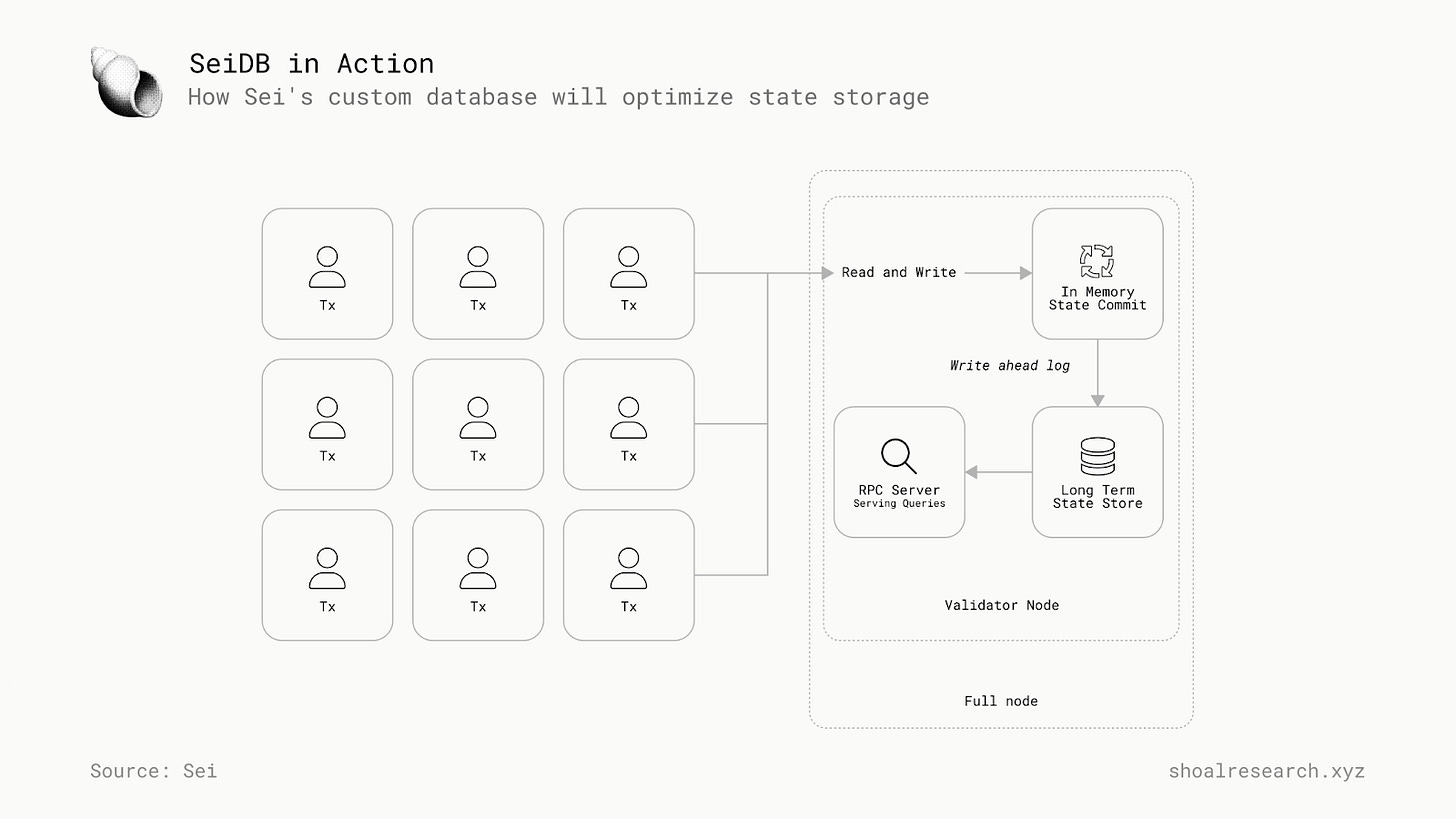Click the "Validator Node" label
The image size is (1456, 819).
[1002, 605]
